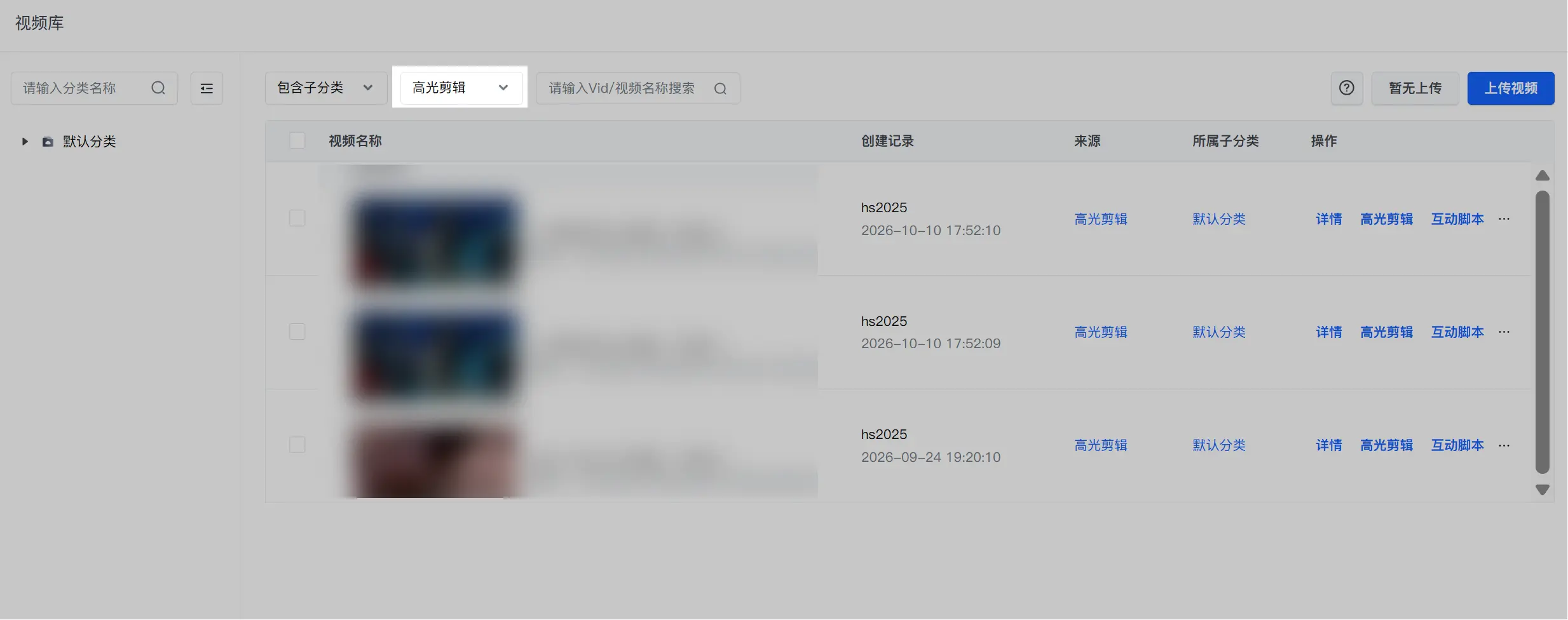Click 高光剪辑 action for the 17:52:10 video

[1387, 219]
